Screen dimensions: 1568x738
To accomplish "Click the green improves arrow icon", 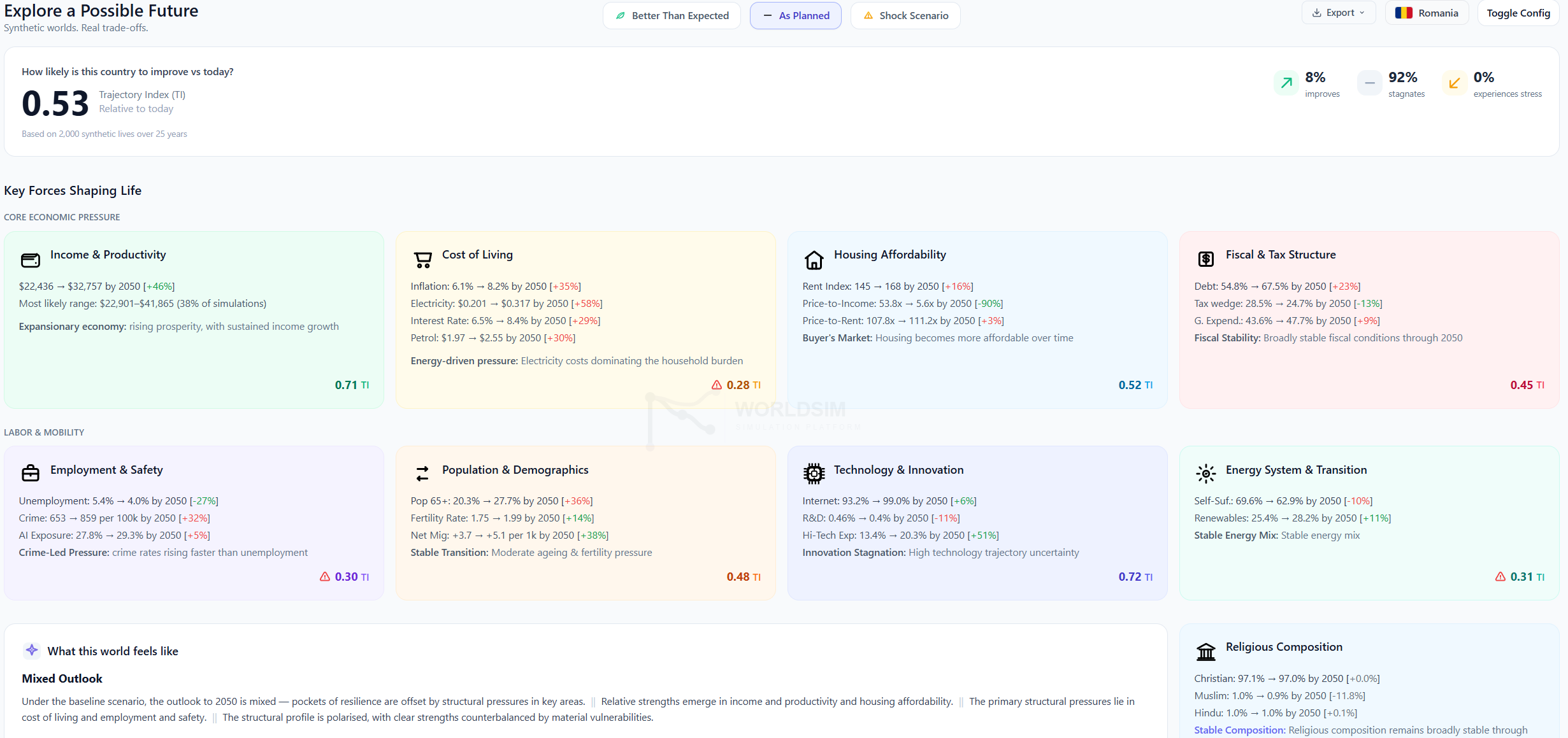I will (1286, 83).
